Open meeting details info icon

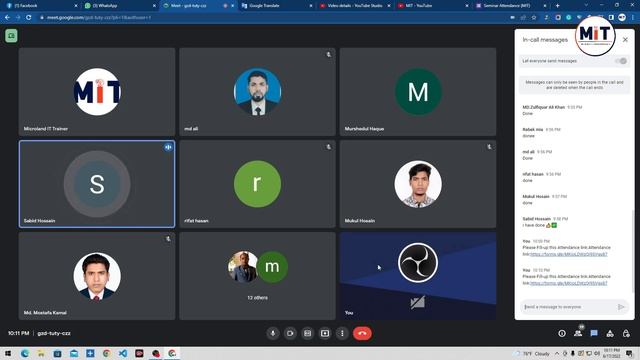coord(562,333)
